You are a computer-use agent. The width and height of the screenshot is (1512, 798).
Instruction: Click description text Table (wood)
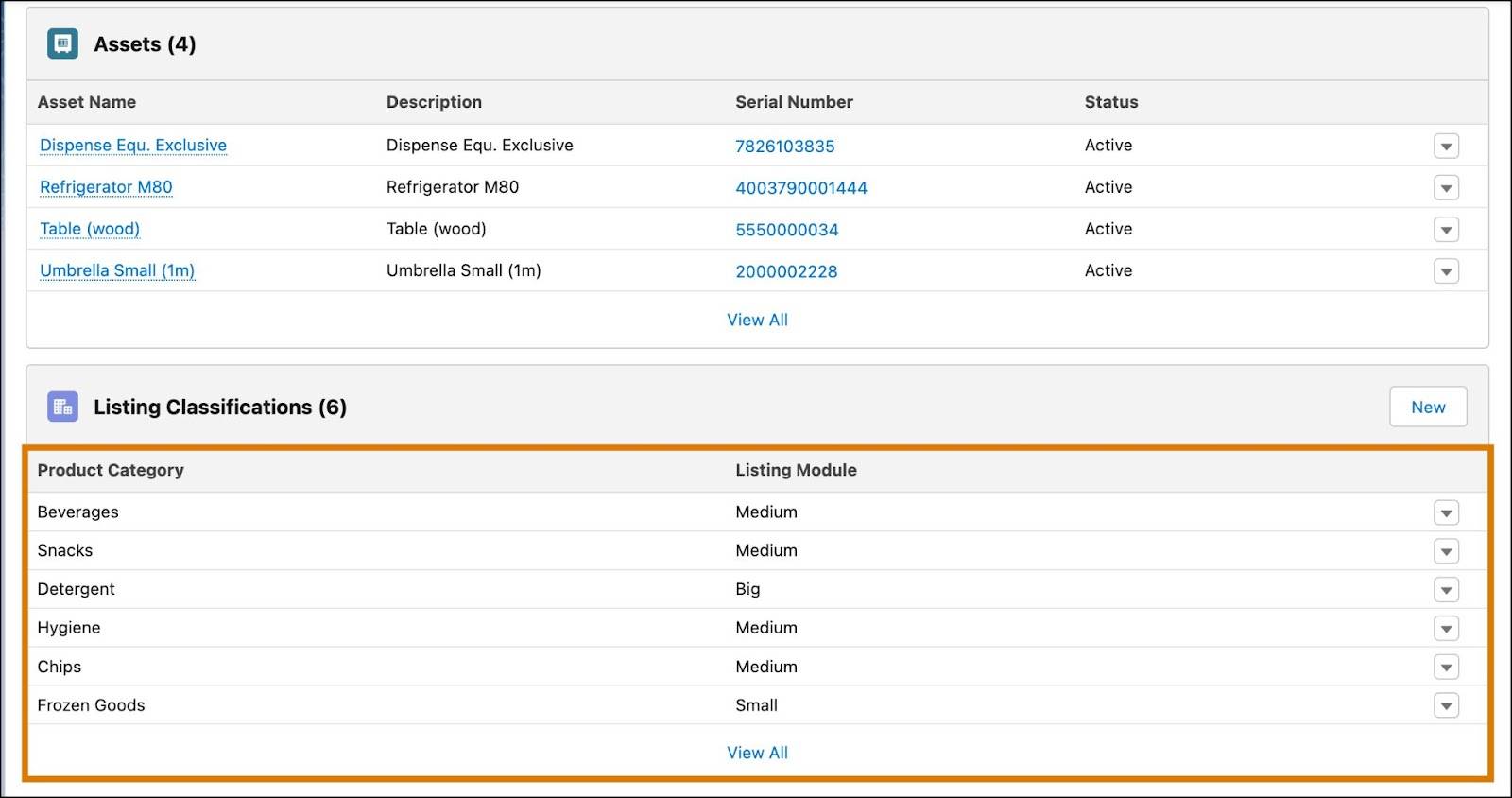tap(437, 229)
